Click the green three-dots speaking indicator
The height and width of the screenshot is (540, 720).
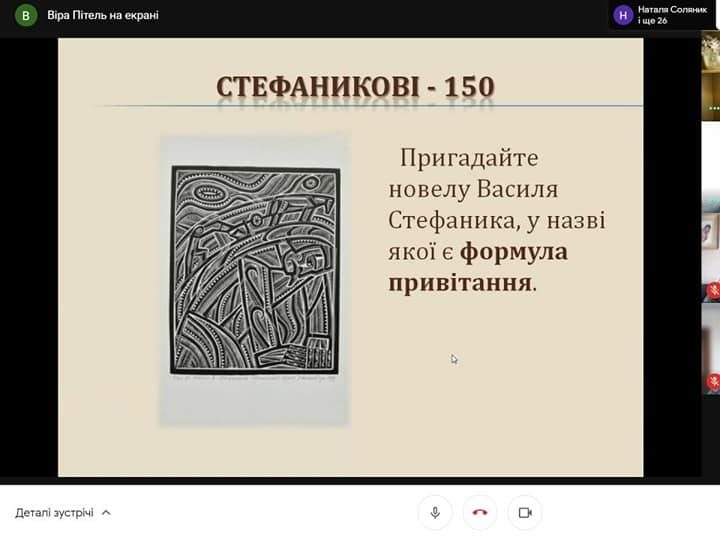(714, 108)
